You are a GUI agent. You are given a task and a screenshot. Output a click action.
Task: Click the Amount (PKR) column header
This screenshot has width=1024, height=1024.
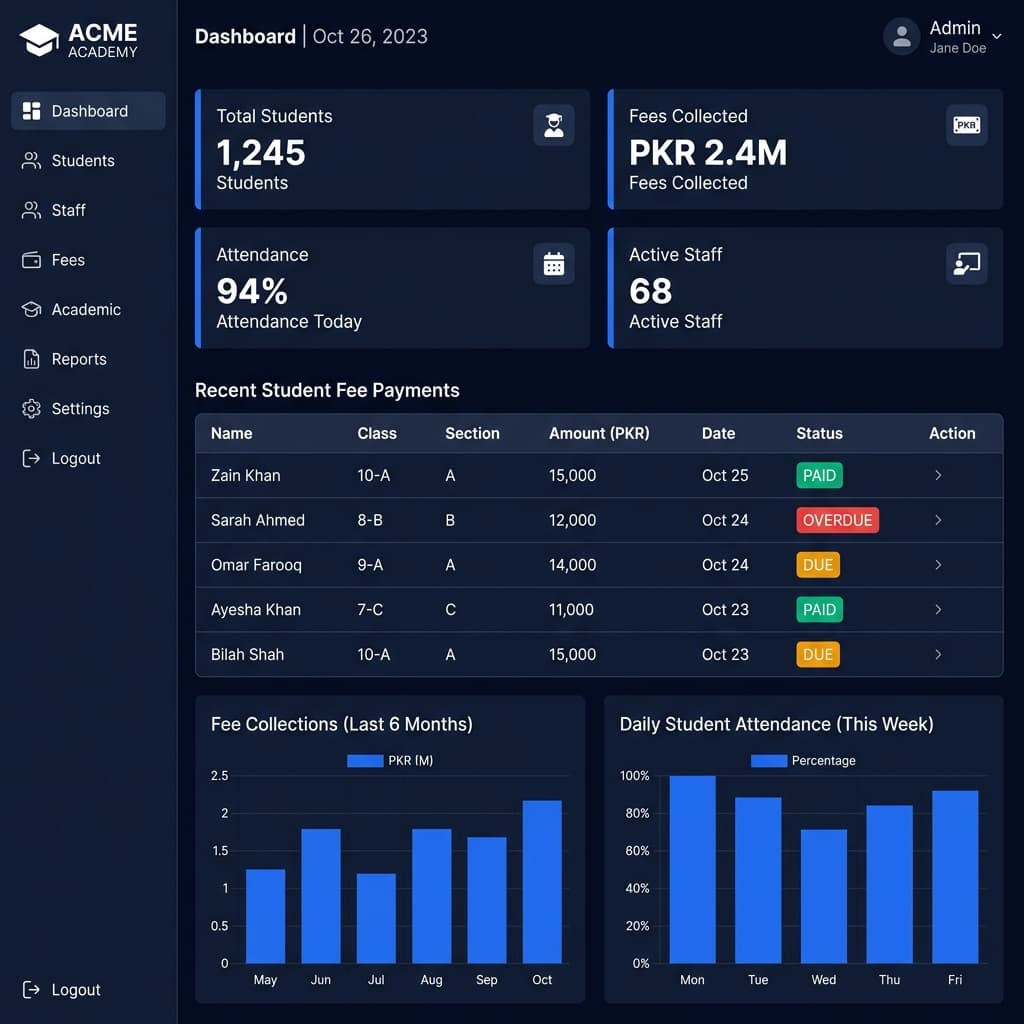click(x=599, y=434)
